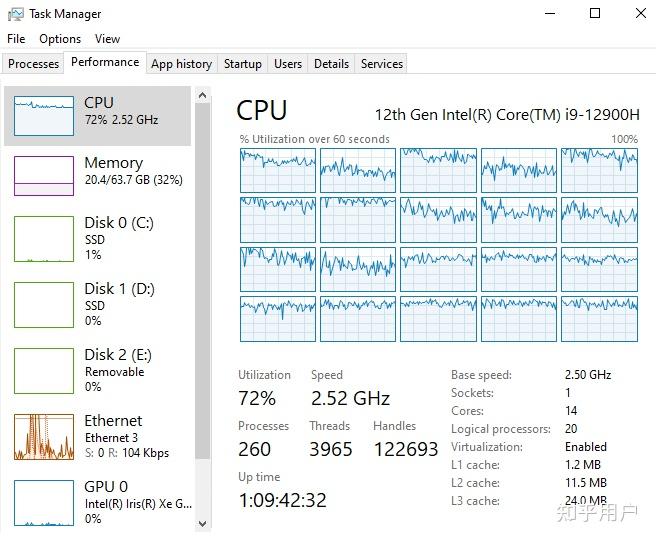Click the Task Manager app icon in title bar
Image resolution: width=656 pixels, height=536 pixels.
(15, 14)
